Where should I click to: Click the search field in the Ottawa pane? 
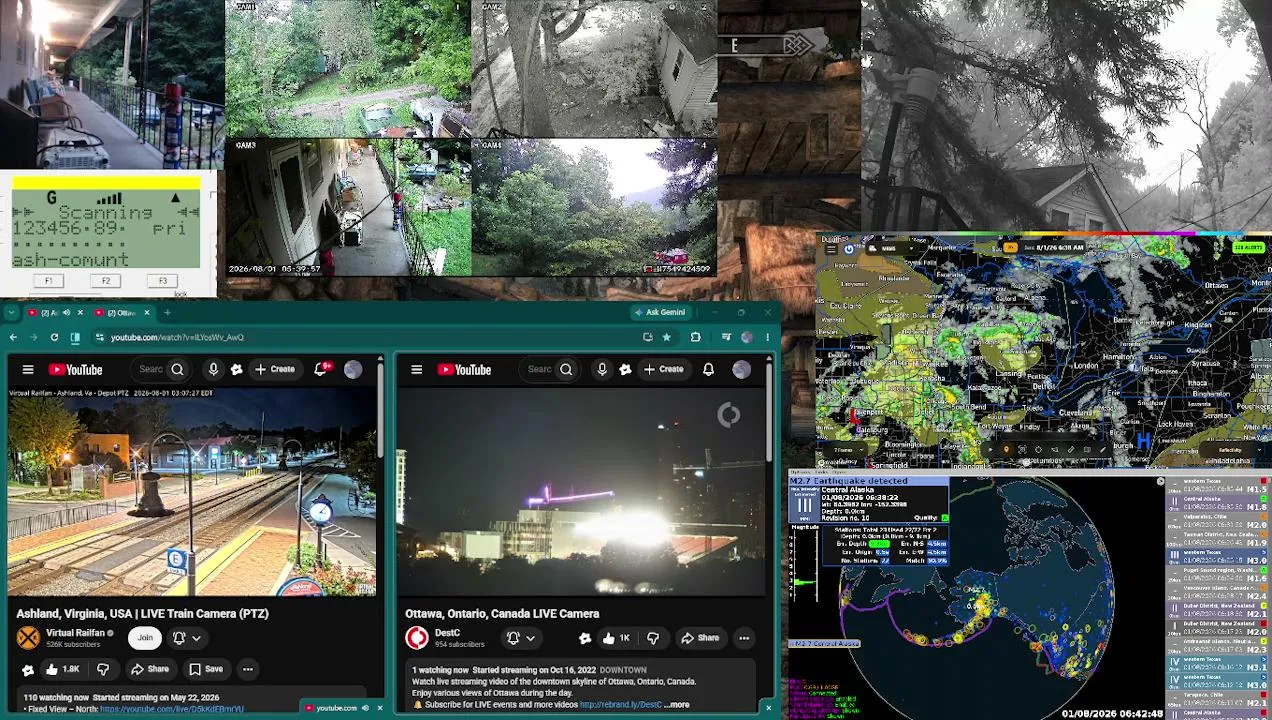click(x=541, y=370)
